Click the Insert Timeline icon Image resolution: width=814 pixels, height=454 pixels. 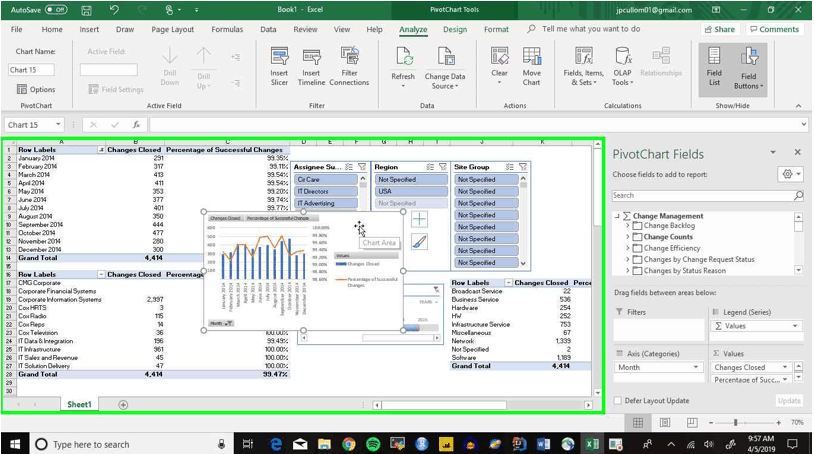pos(311,66)
